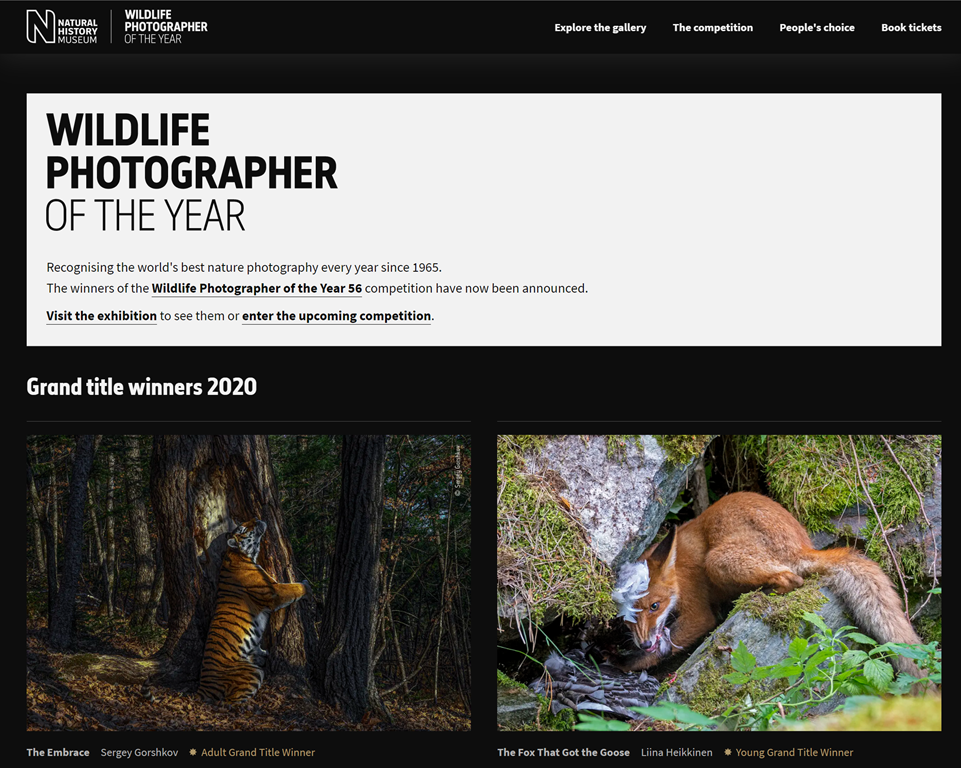
Task: Open the People's choice section
Action: [816, 28]
